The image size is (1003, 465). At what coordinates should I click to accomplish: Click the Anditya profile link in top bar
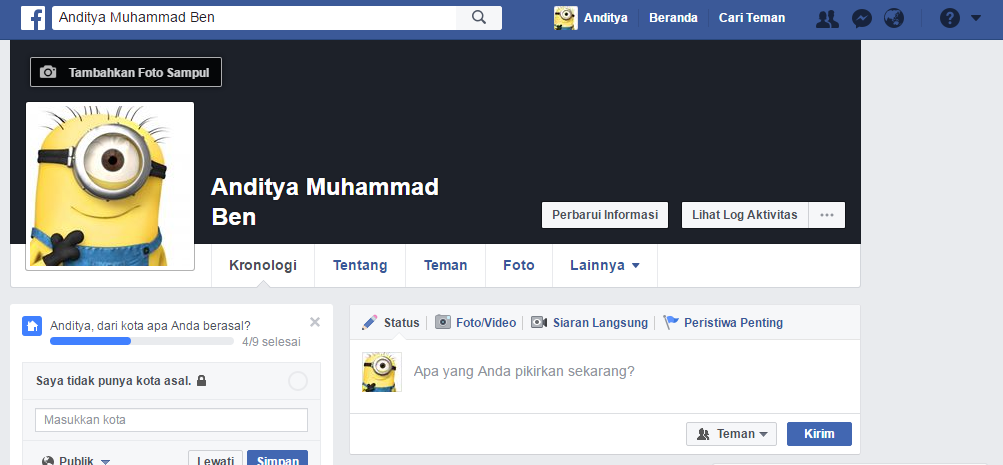click(605, 18)
